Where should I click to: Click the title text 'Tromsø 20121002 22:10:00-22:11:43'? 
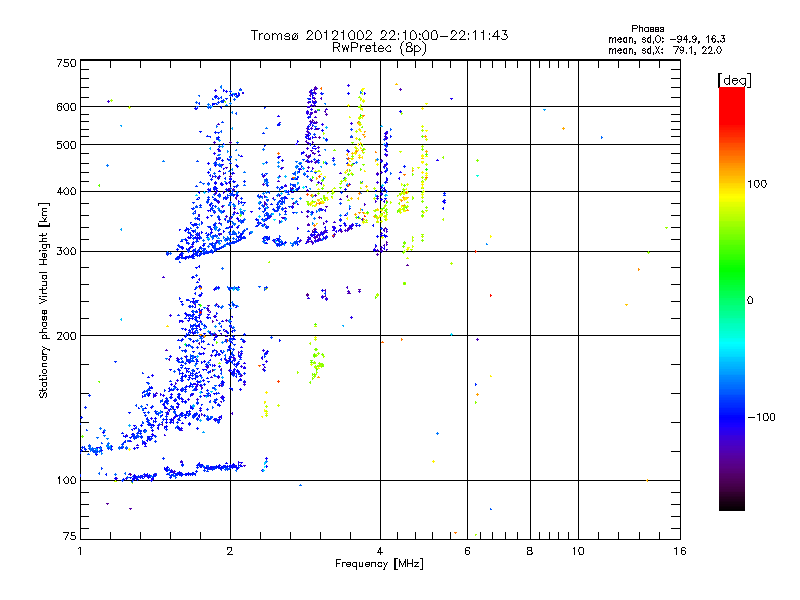[x=379, y=35]
